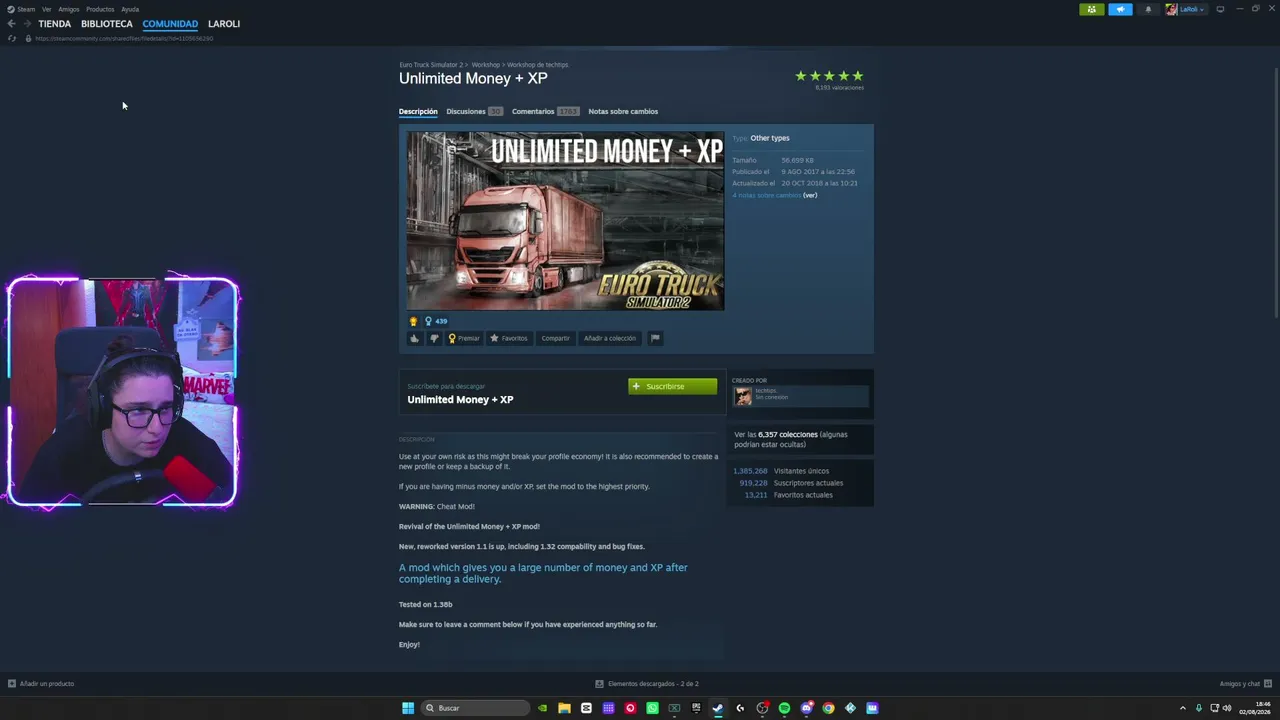This screenshot has height=720, width=1280.
Task: Select the Descripción tab
Action: pos(418,111)
